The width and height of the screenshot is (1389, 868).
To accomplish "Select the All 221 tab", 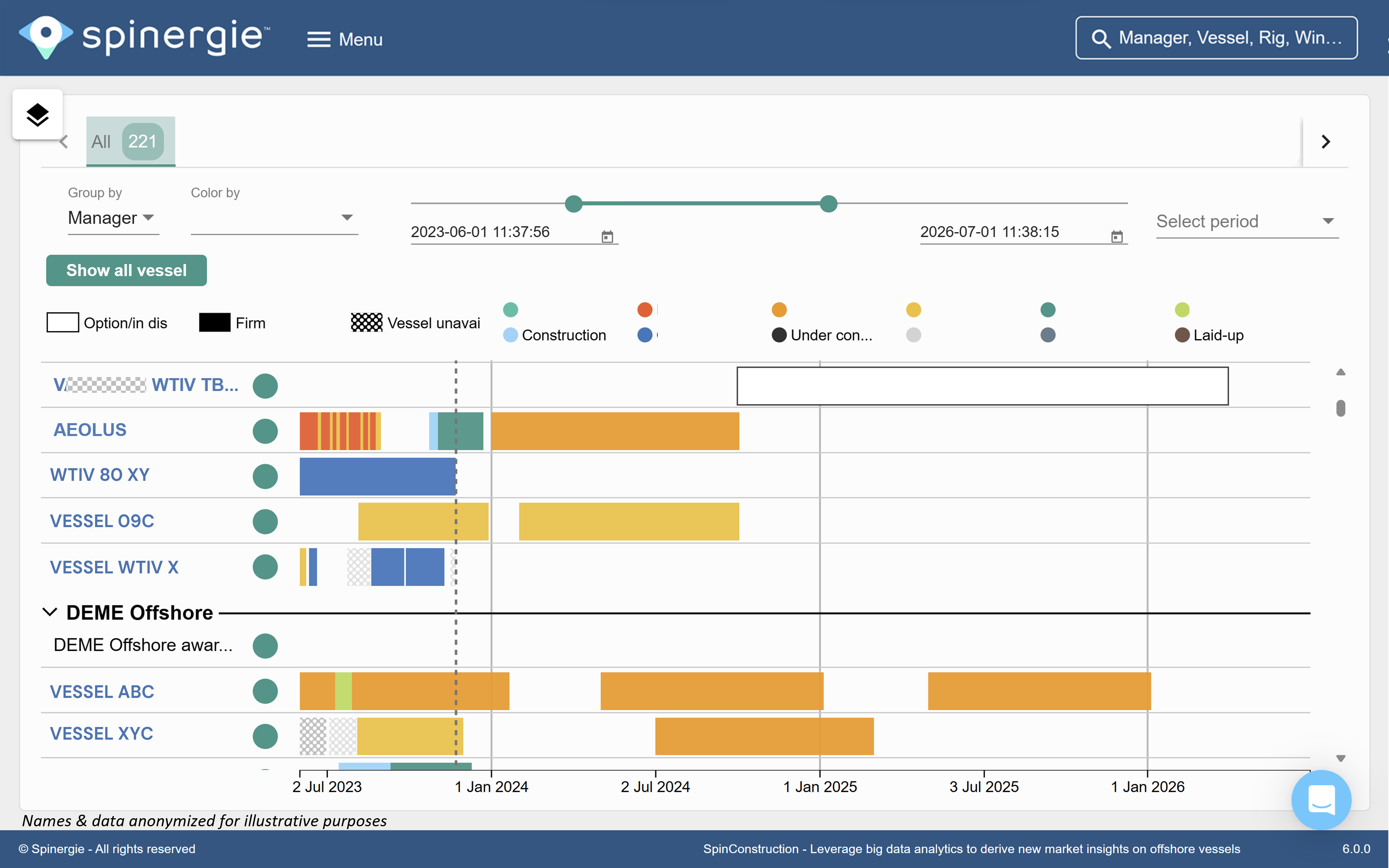I will (130, 141).
